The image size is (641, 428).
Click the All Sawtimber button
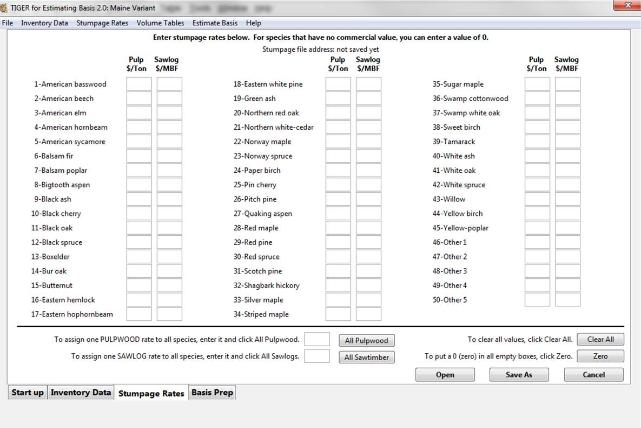(x=367, y=357)
